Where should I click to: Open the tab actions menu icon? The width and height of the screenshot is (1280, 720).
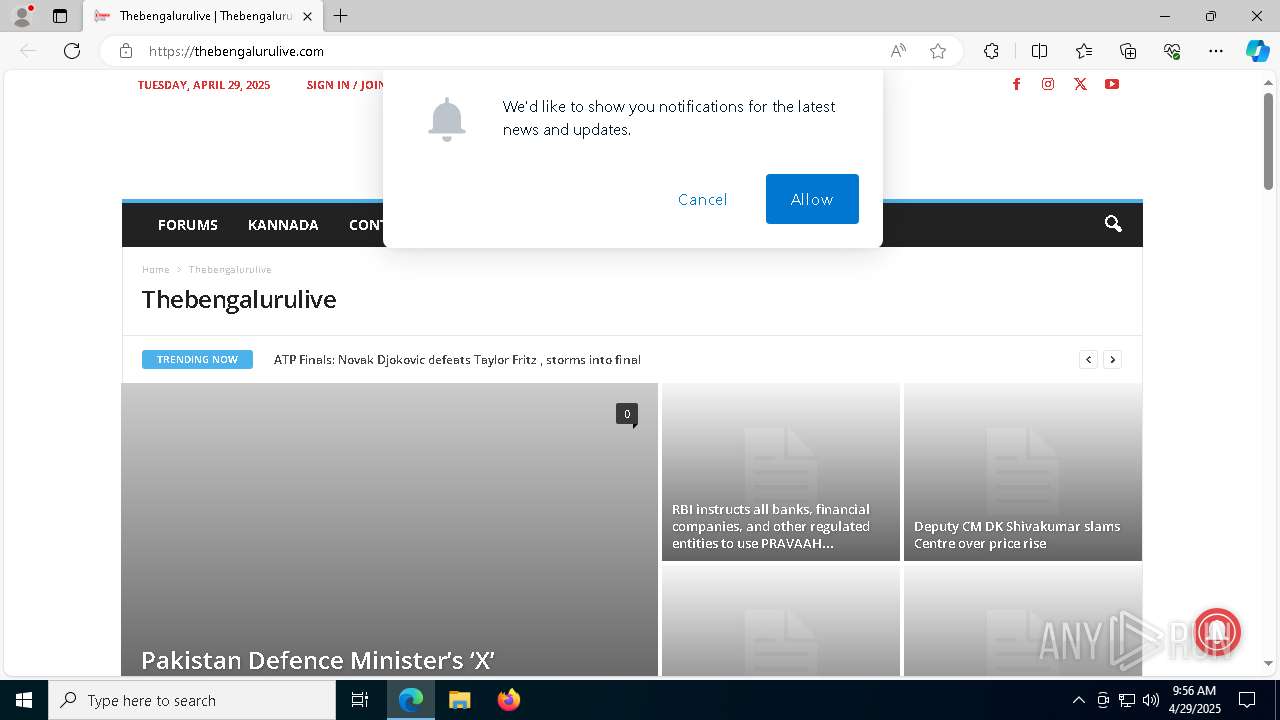60,16
